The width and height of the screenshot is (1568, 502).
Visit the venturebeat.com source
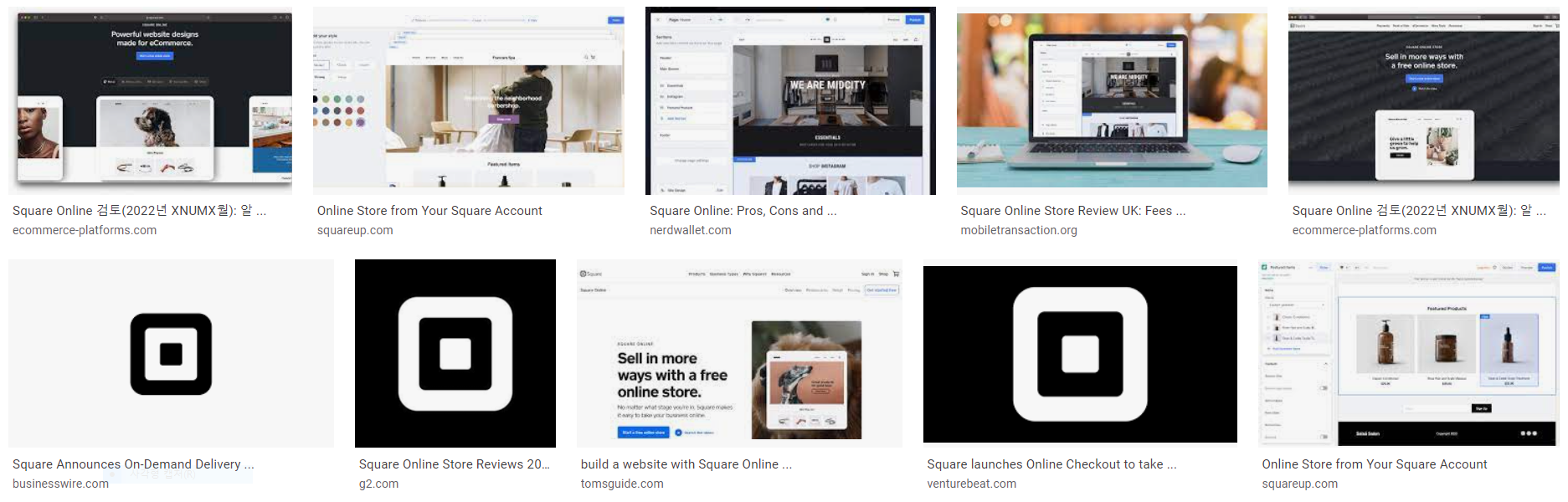click(x=971, y=484)
